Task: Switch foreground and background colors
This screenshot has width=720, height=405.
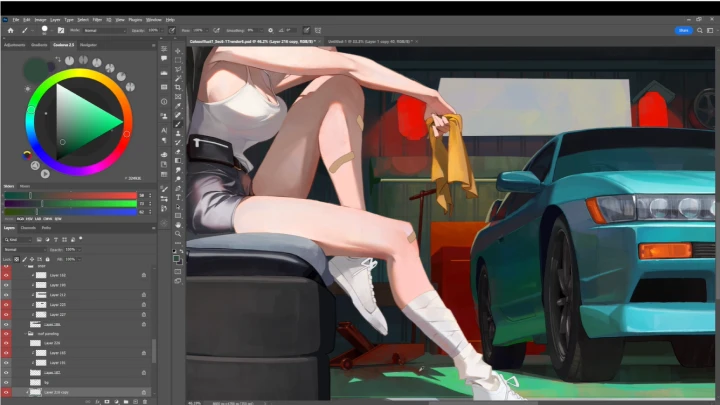Action: pos(181,251)
